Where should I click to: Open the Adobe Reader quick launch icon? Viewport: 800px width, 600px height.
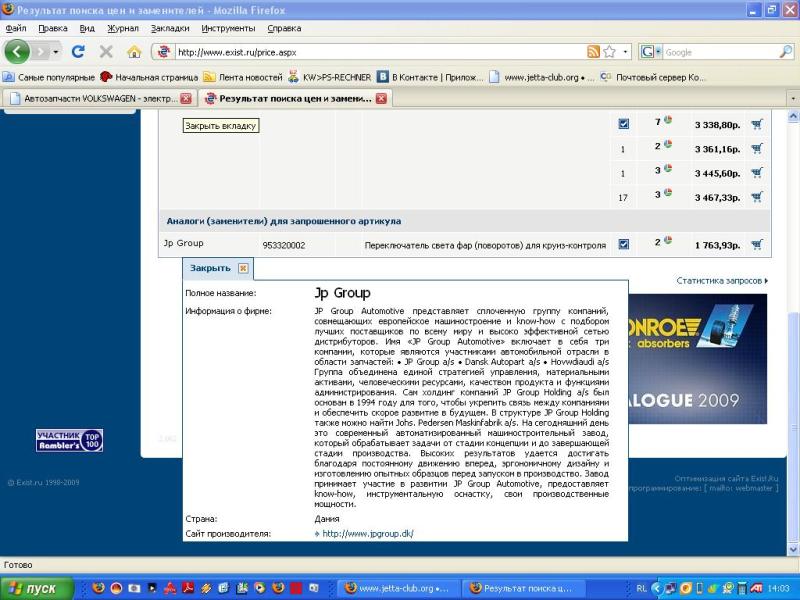188,588
